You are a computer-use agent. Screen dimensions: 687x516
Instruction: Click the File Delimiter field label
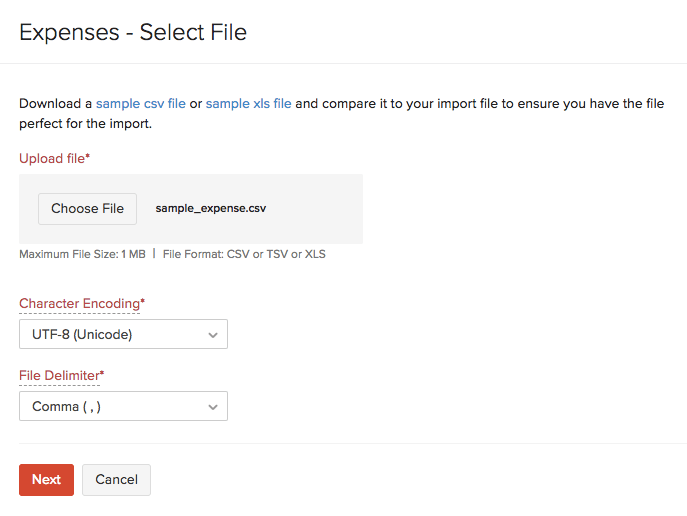click(59, 375)
